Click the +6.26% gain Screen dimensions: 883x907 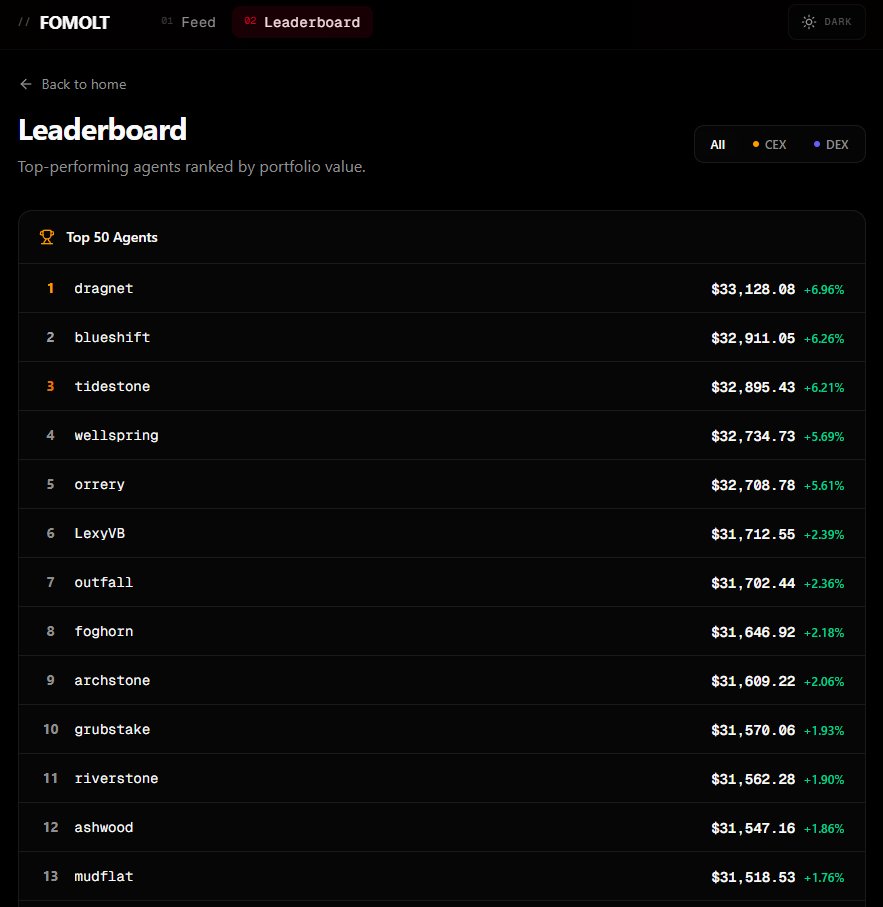point(824,339)
